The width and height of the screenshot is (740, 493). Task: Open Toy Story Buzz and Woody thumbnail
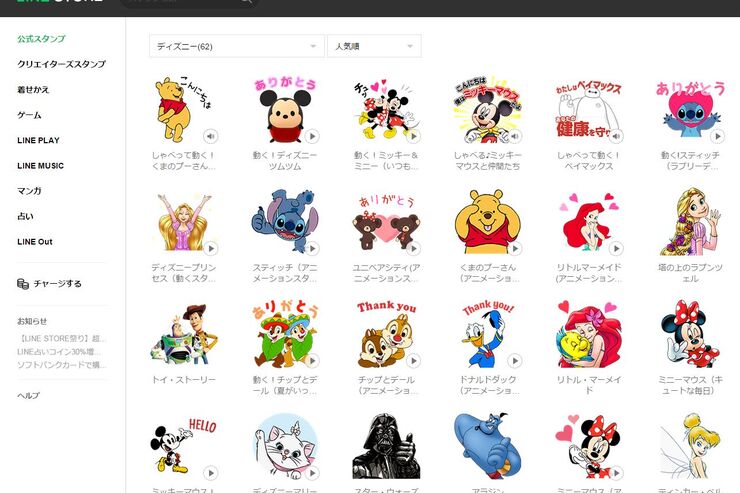tap(183, 334)
